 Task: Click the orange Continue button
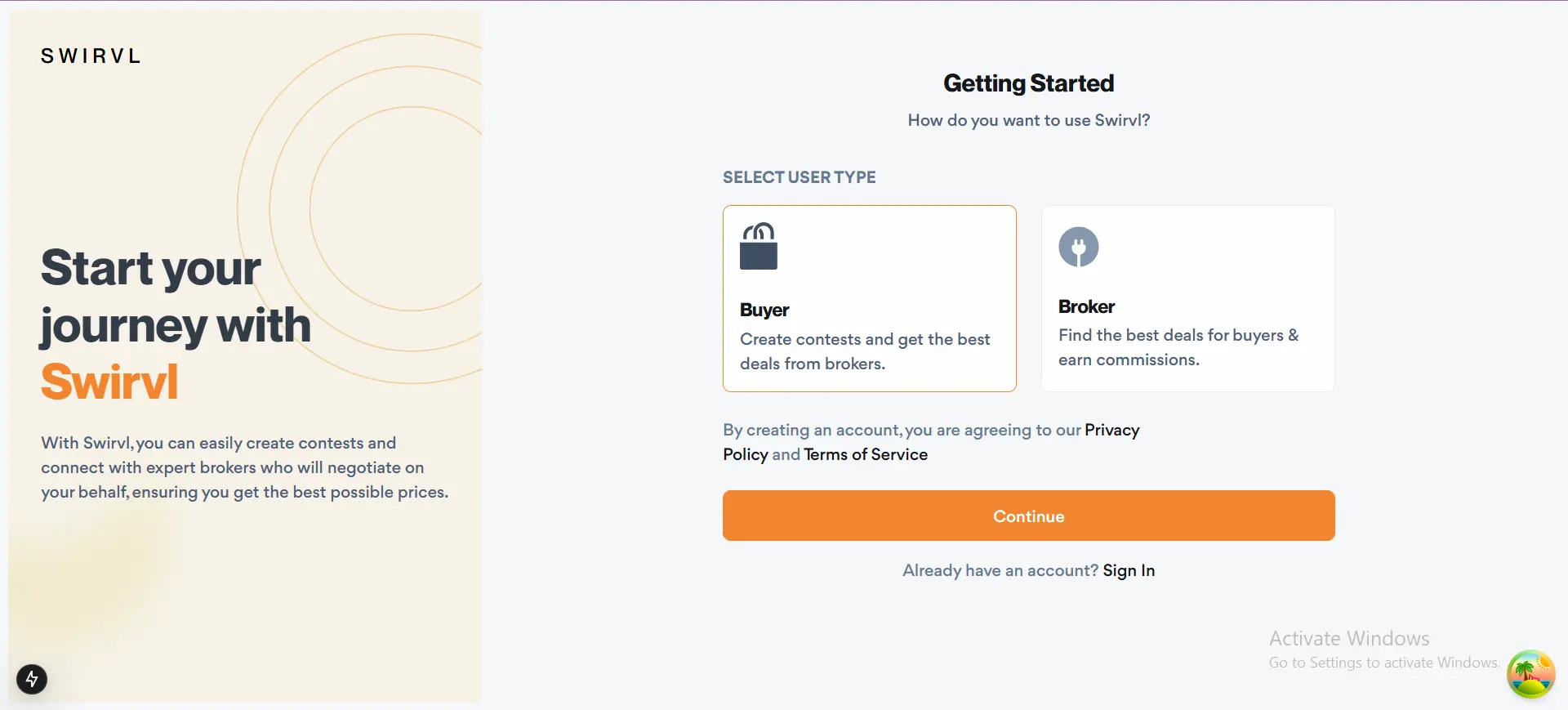[1029, 516]
